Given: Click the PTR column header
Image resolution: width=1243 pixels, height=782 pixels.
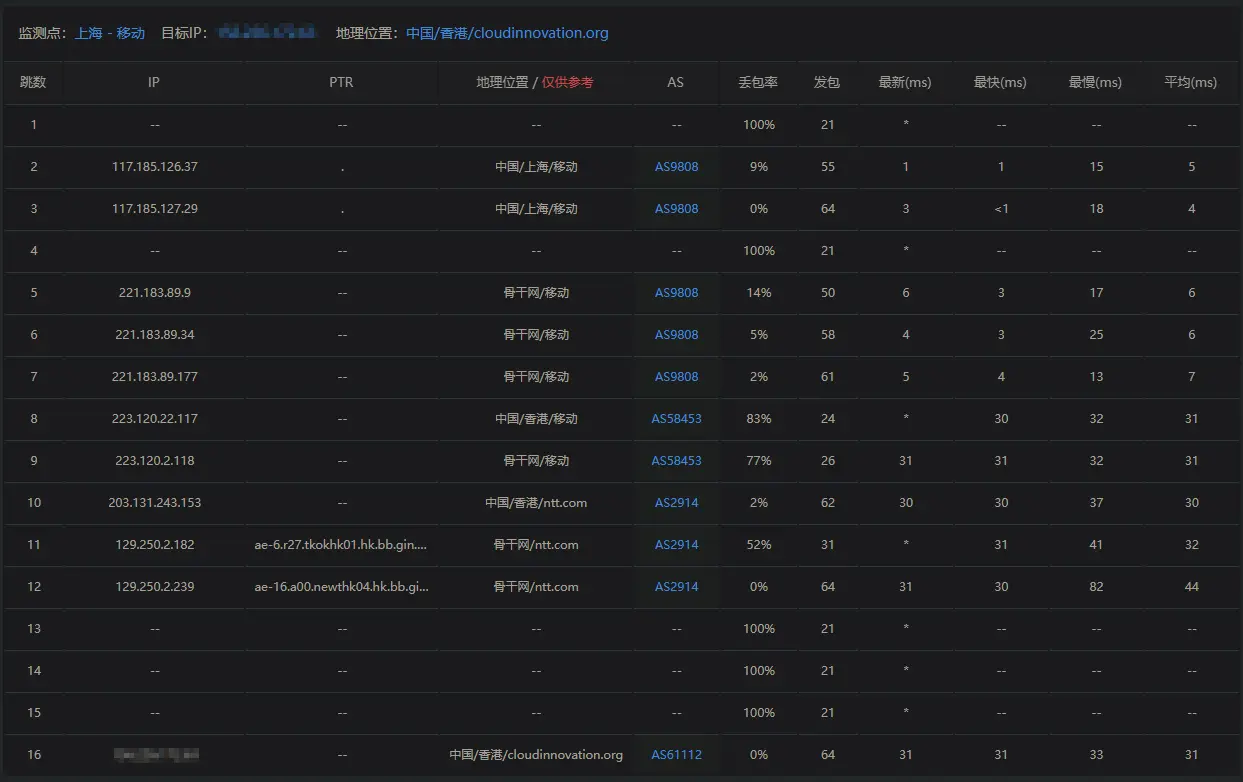Looking at the screenshot, I should pos(341,82).
